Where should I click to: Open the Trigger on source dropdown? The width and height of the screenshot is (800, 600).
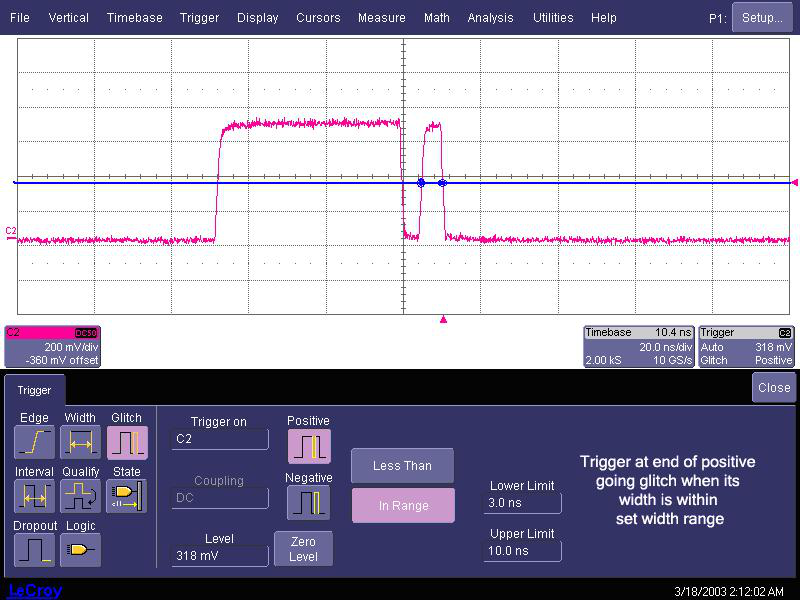pyautogui.click(x=219, y=439)
